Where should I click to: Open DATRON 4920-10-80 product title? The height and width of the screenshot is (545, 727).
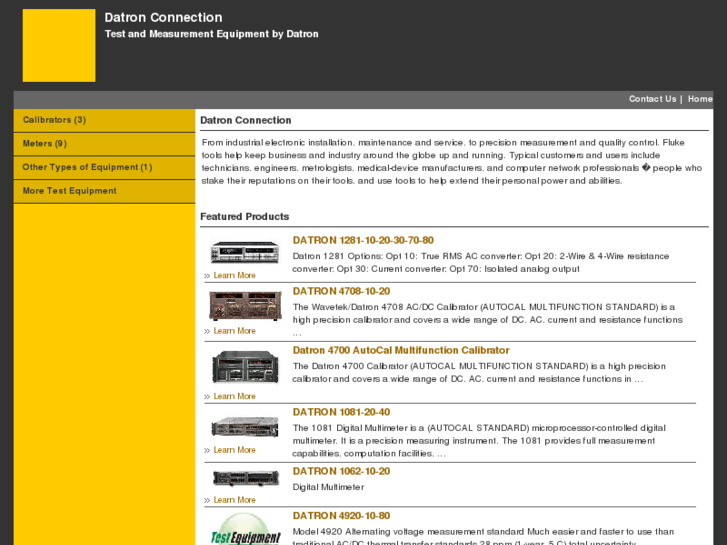click(341, 516)
